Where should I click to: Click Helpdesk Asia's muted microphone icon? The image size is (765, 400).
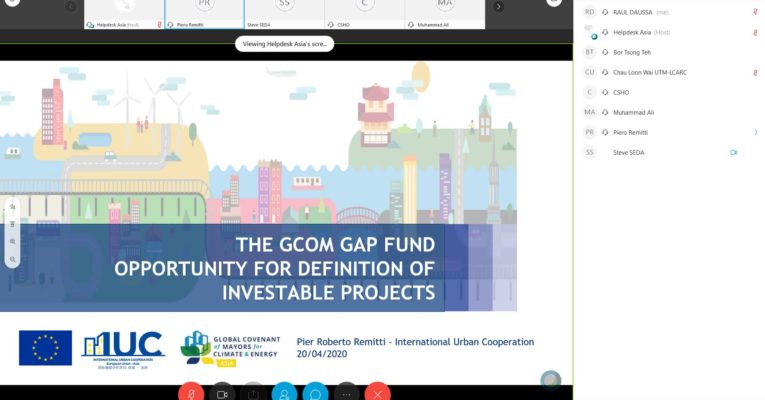[x=755, y=32]
